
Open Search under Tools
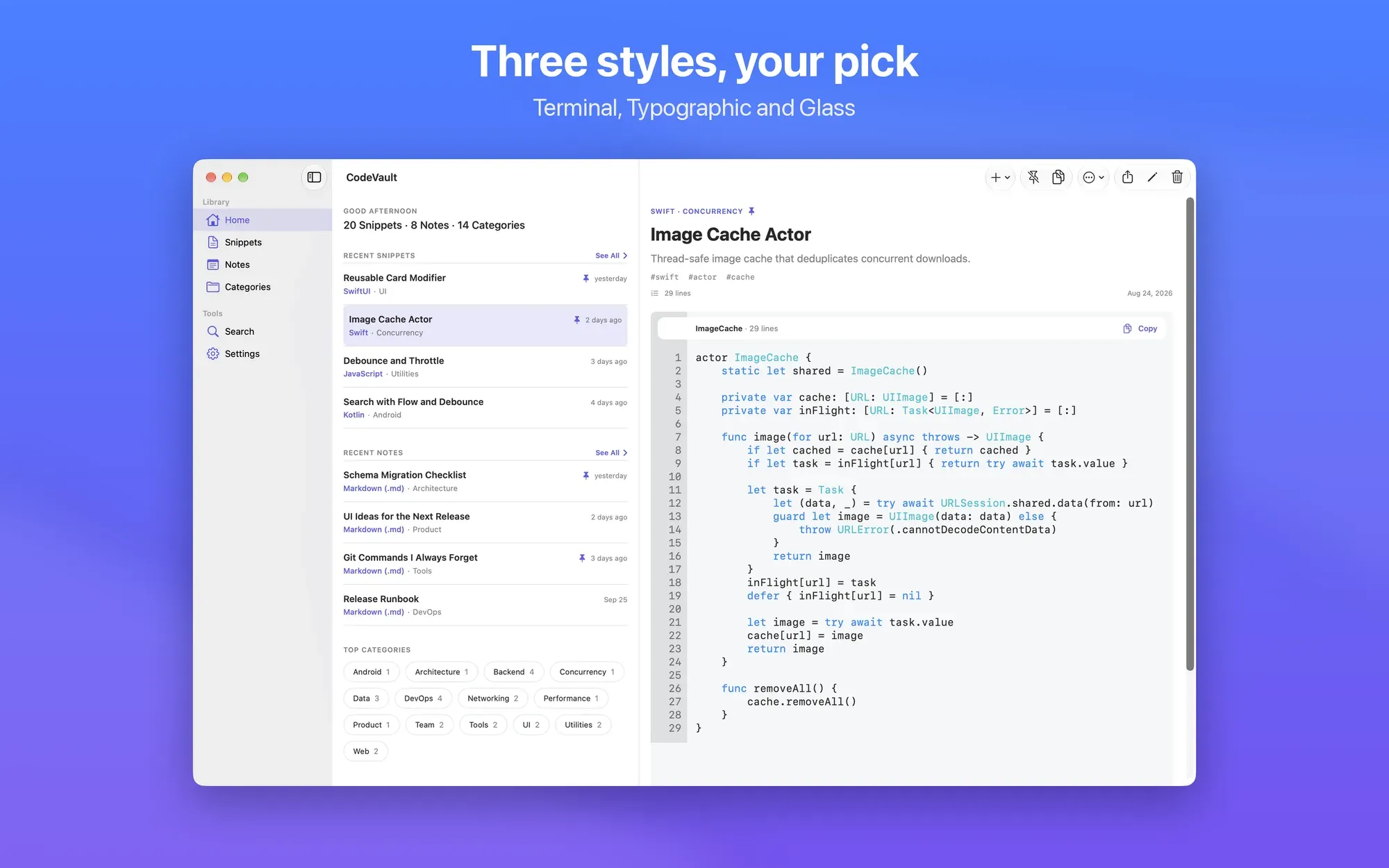(x=263, y=331)
